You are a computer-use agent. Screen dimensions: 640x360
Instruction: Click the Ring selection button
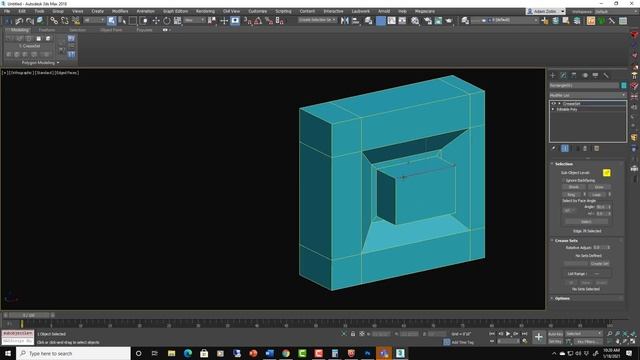[x=572, y=195]
